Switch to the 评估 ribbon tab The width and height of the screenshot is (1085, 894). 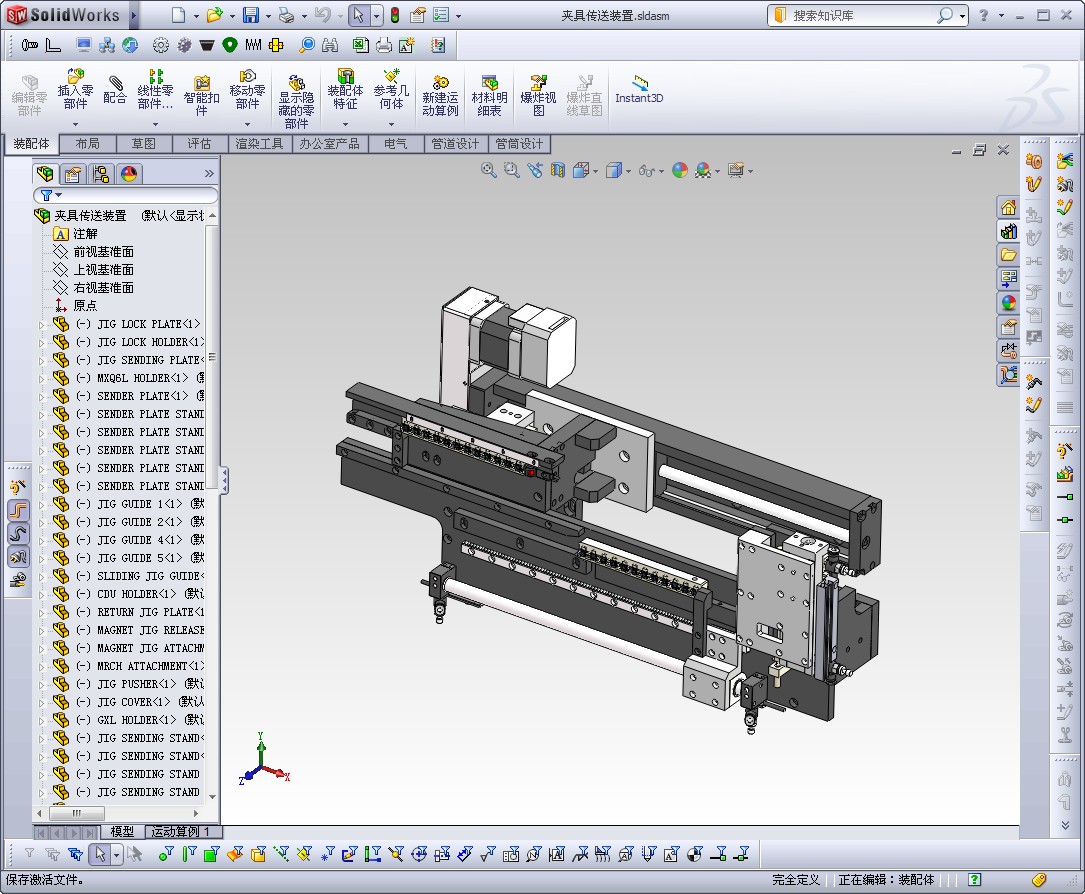[199, 144]
